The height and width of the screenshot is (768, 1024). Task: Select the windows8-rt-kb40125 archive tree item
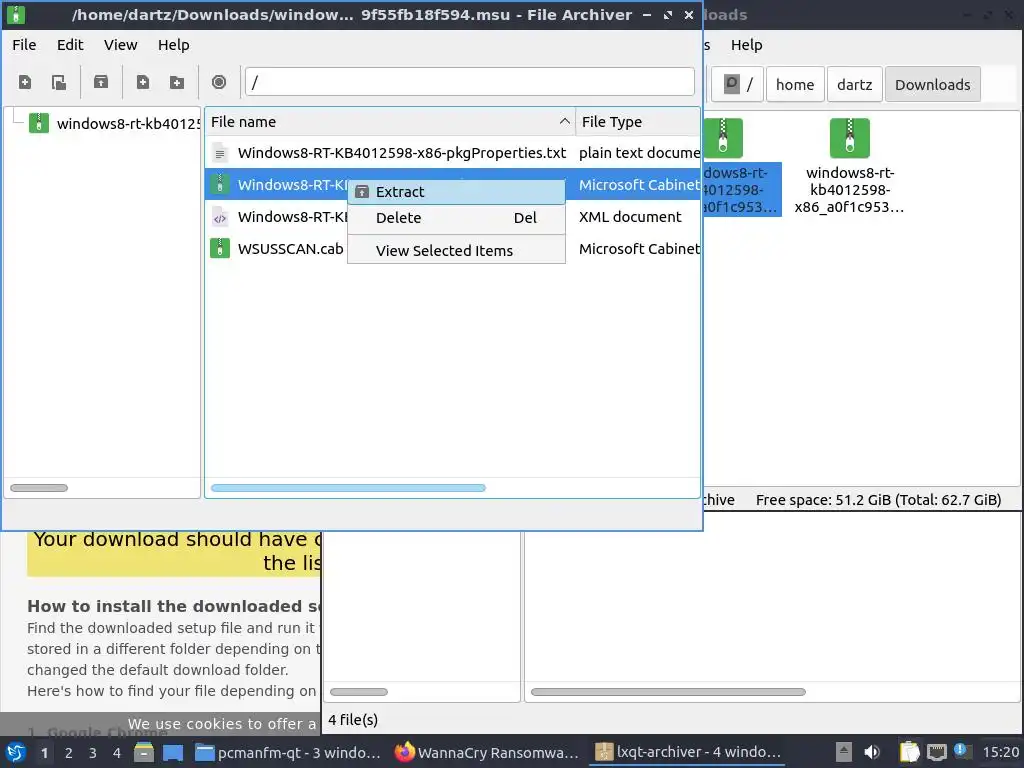click(x=115, y=123)
